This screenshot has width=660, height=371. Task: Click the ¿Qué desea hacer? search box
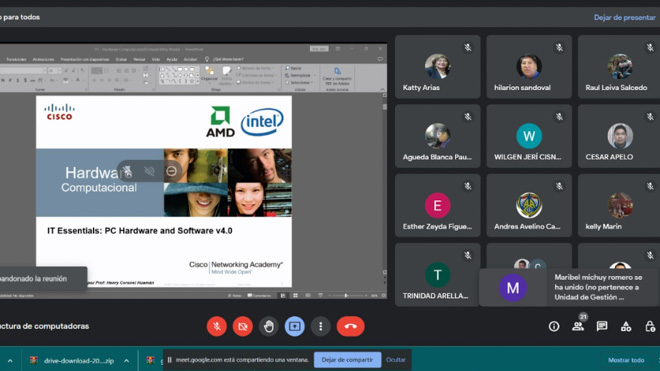point(228,59)
